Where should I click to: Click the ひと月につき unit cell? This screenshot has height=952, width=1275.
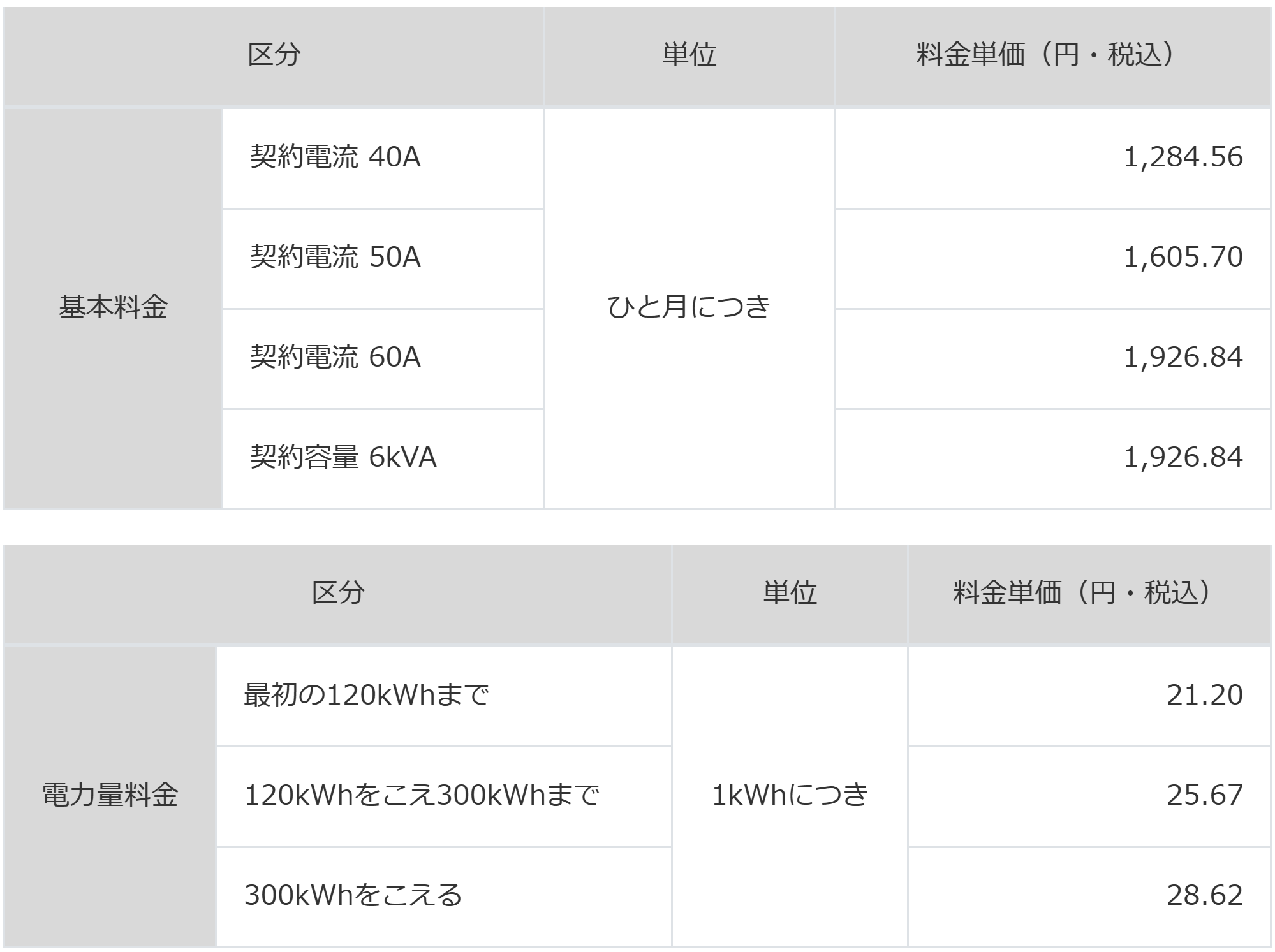coord(689,308)
